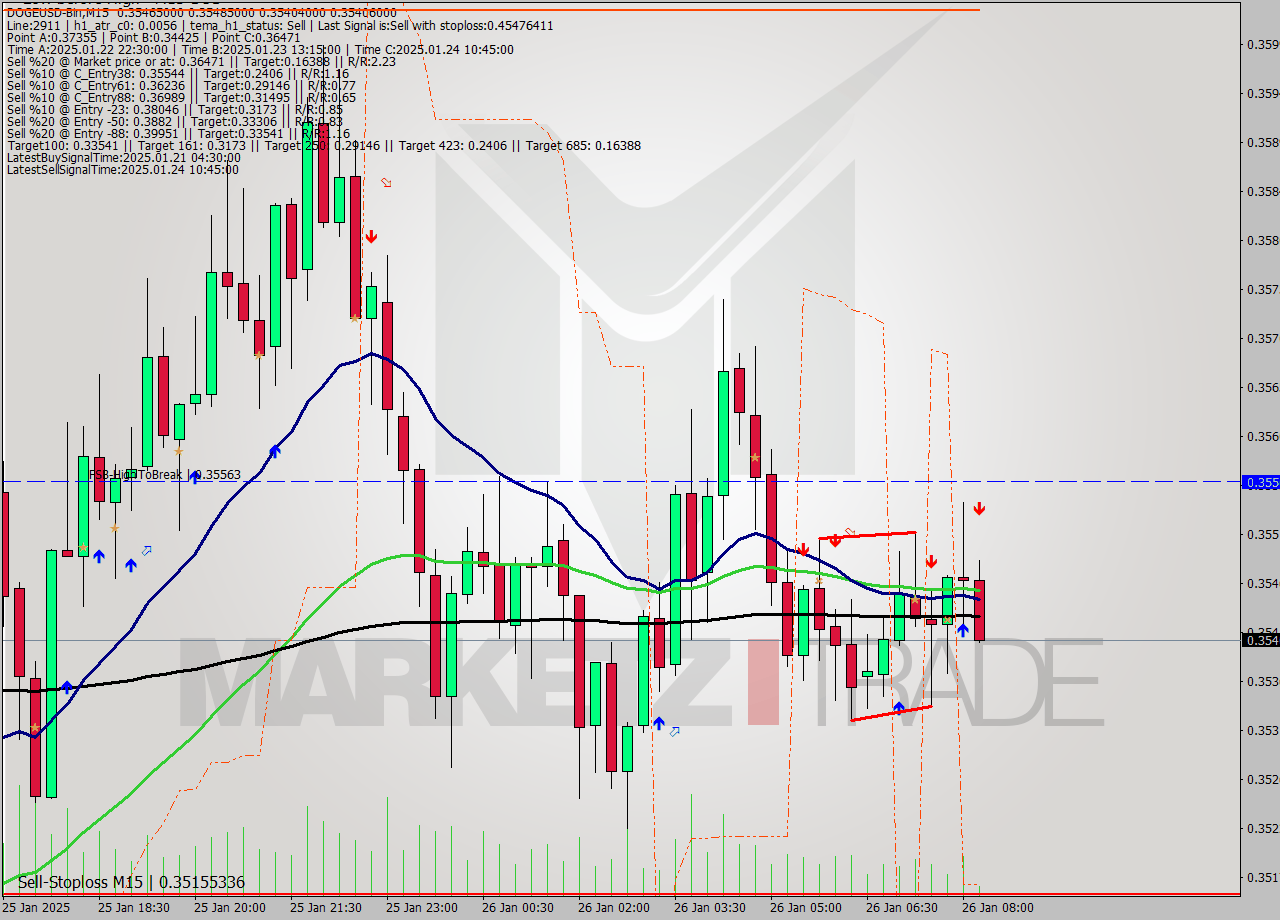
Task: Select the '26 Jan 02:00' time axis label
Action: (x=614, y=908)
